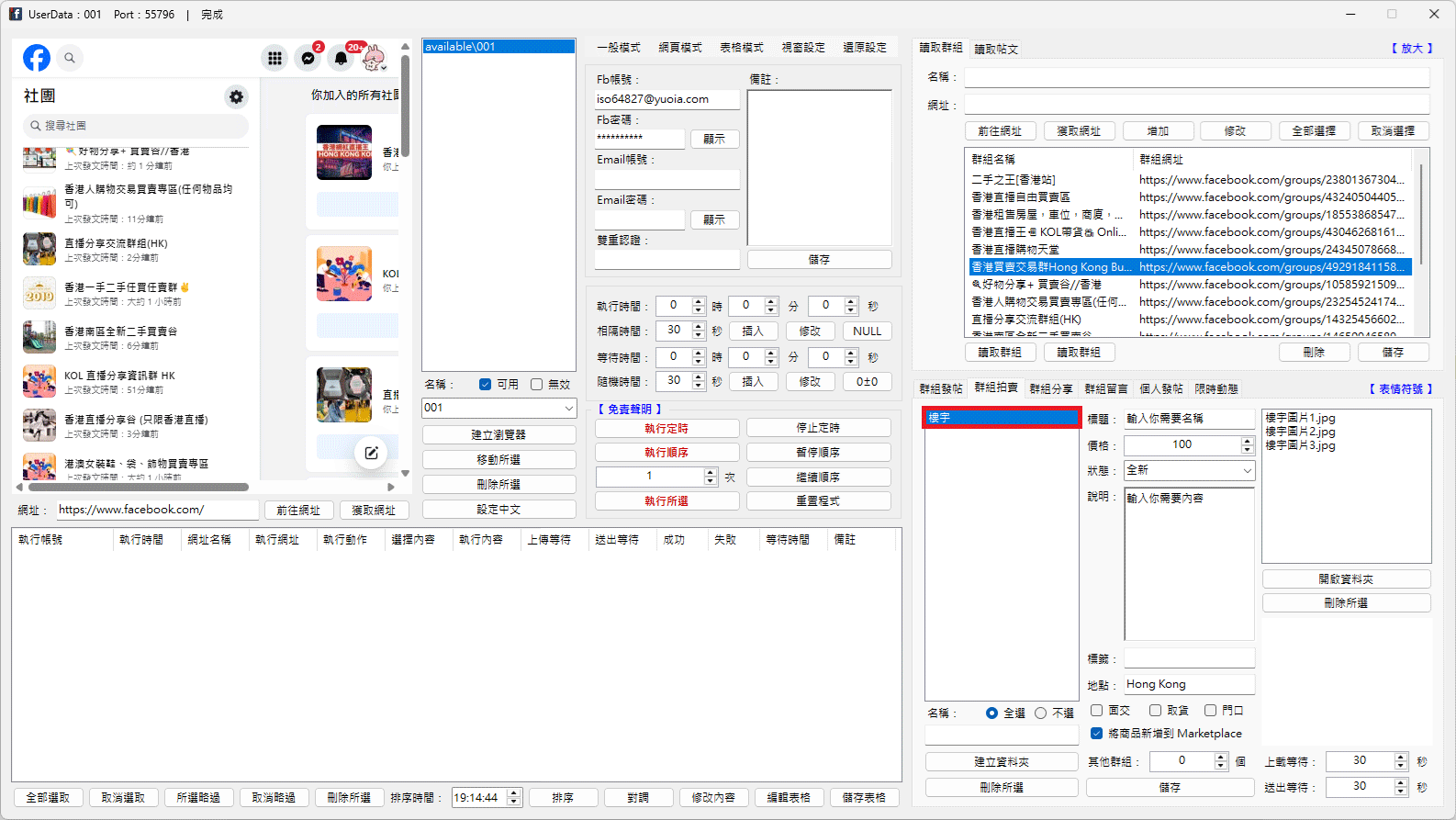Click the 全部選擇 button
1456x820 pixels.
pos(1314,131)
